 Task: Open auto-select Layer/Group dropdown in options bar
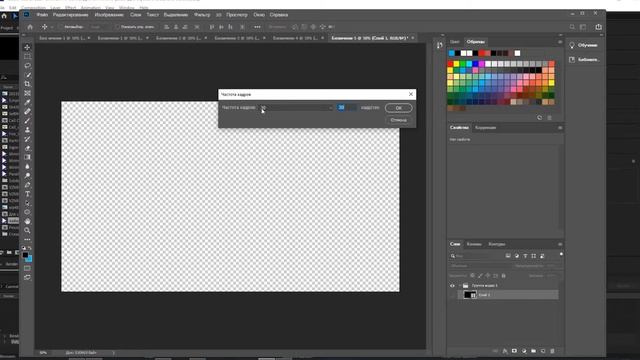(99, 27)
